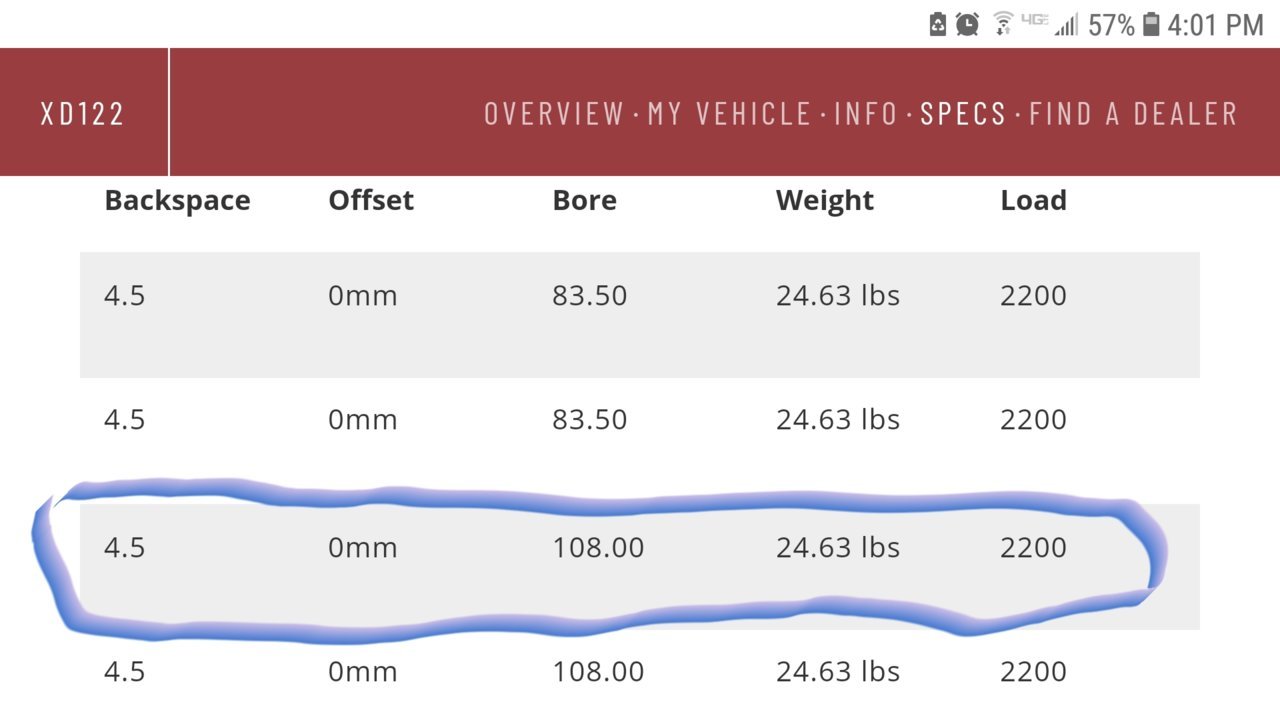Viewport: 1280px width, 720px height.
Task: Tap the clock showing 4:01 PM
Action: click(1216, 25)
